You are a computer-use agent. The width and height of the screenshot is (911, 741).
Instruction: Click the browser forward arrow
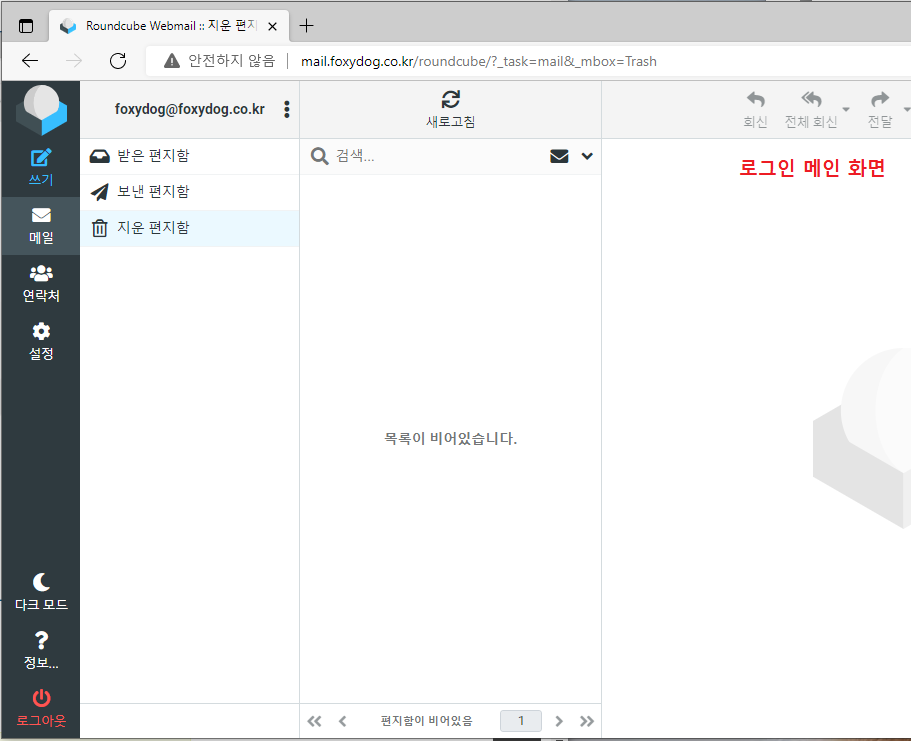click(x=74, y=60)
